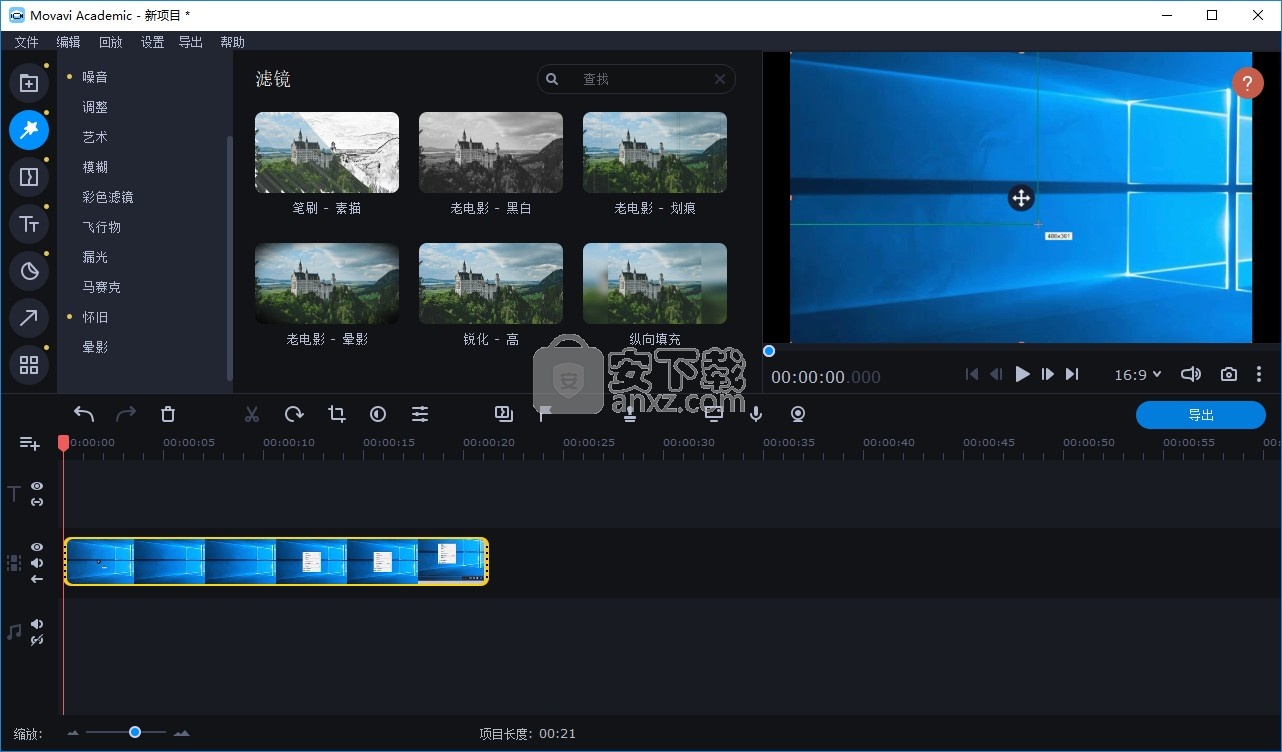This screenshot has width=1282, height=752.
Task: Open the 导出 menu in menu bar
Action: pyautogui.click(x=190, y=42)
